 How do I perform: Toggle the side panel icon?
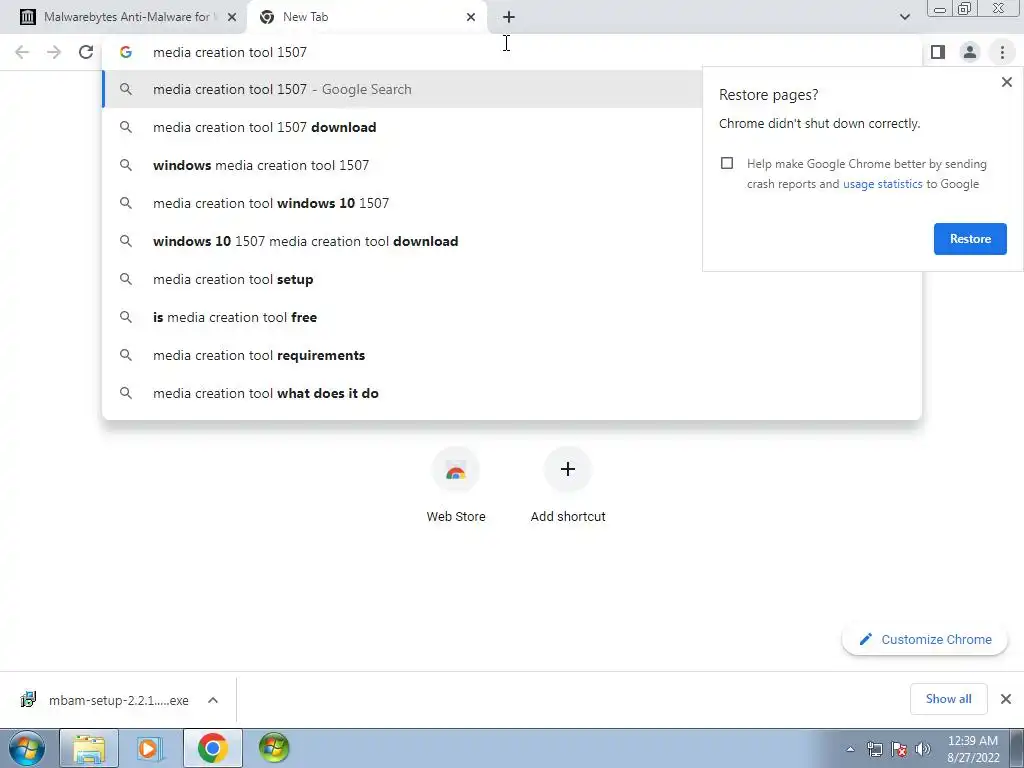tap(938, 52)
